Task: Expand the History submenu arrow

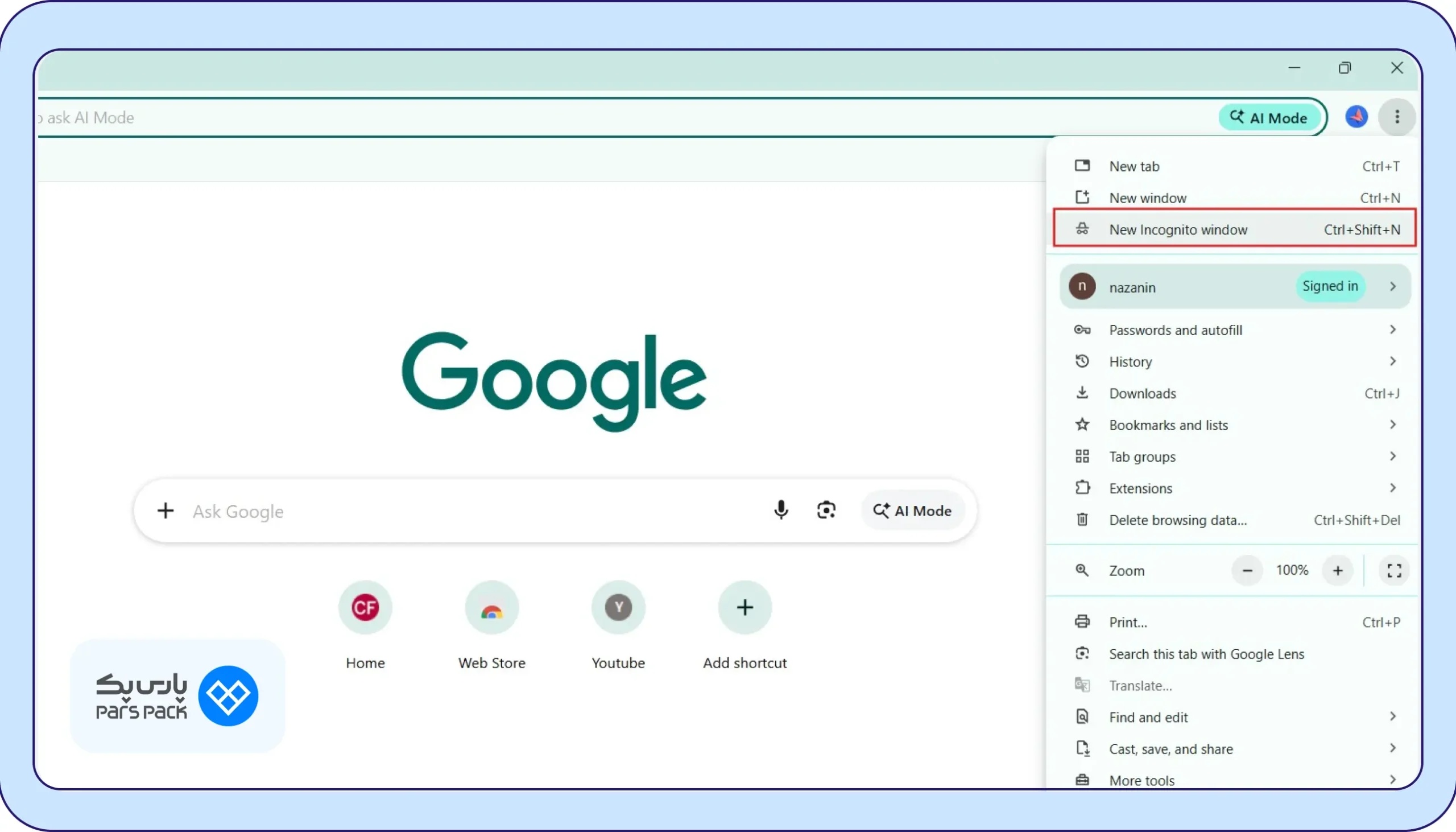Action: click(x=1393, y=361)
